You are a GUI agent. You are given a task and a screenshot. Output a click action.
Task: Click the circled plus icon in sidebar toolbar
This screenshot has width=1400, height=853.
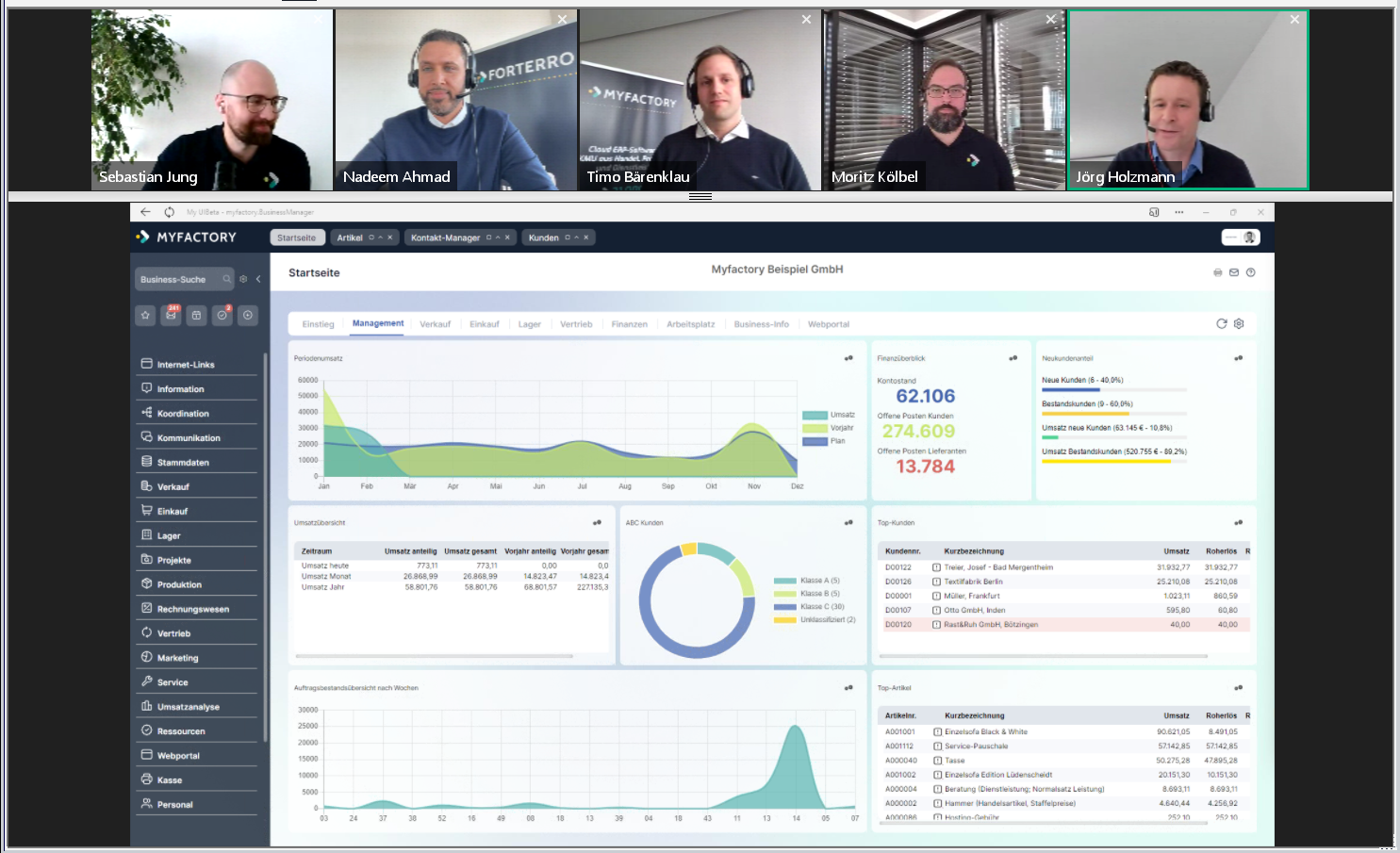point(247,316)
